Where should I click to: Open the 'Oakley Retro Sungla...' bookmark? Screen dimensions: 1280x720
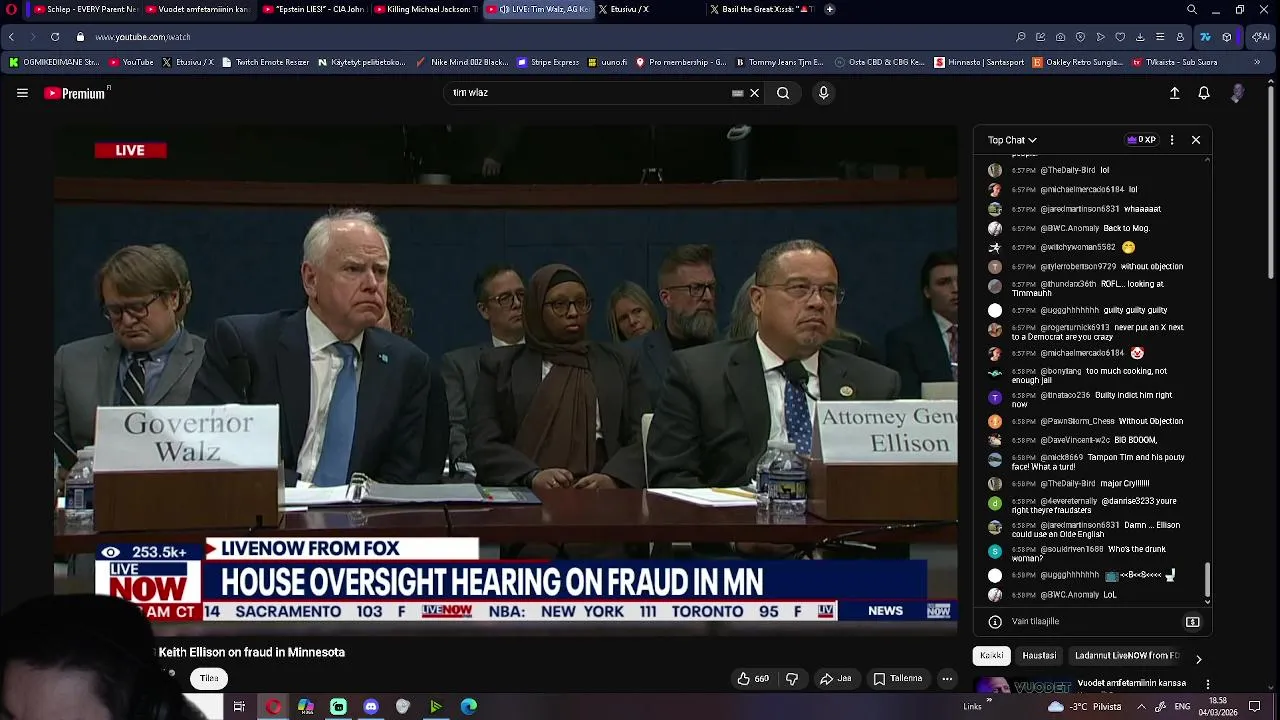(1077, 62)
